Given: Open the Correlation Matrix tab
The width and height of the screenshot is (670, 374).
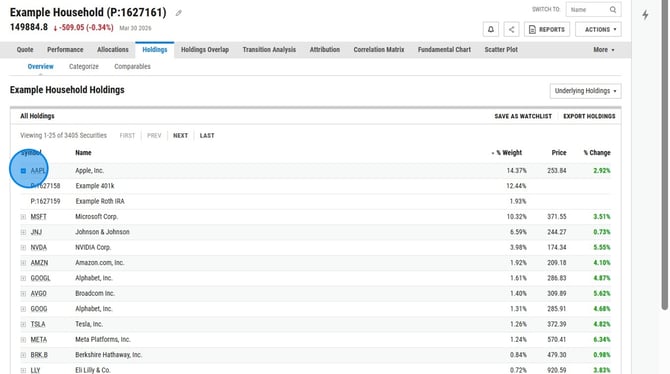Looking at the screenshot, I should 379,50.
